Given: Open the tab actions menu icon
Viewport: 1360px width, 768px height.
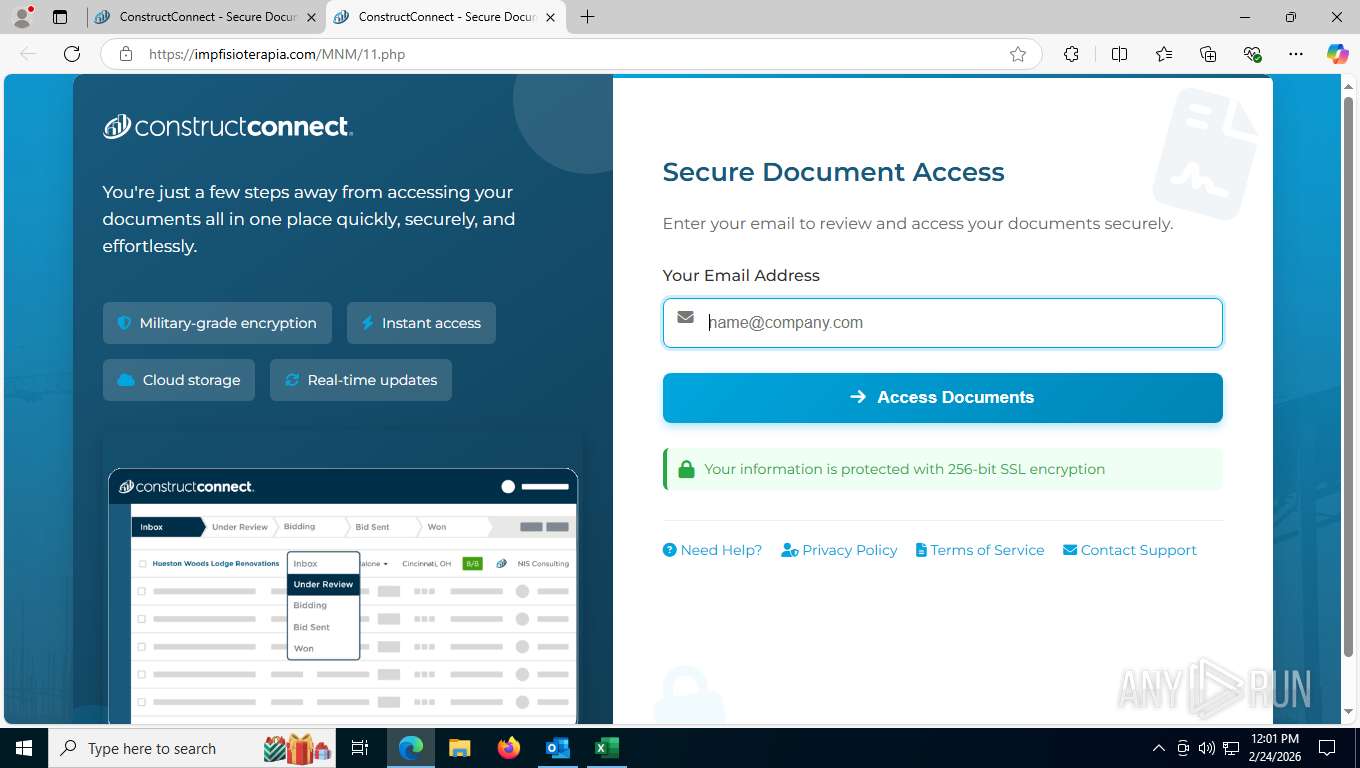Looking at the screenshot, I should tap(60, 17).
